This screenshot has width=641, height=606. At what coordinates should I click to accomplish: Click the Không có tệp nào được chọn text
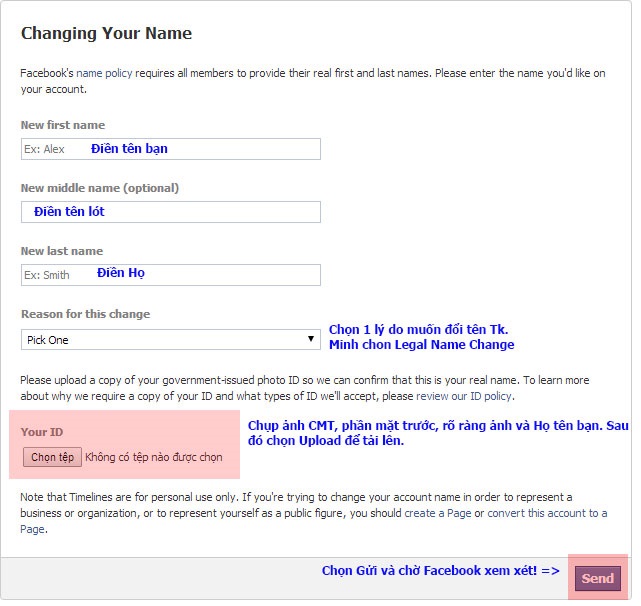(x=154, y=457)
